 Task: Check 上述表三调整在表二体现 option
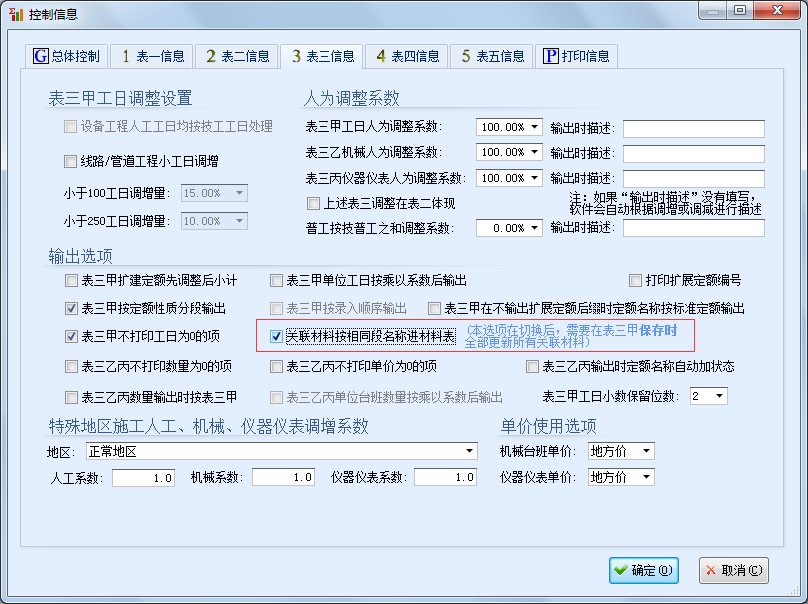314,203
